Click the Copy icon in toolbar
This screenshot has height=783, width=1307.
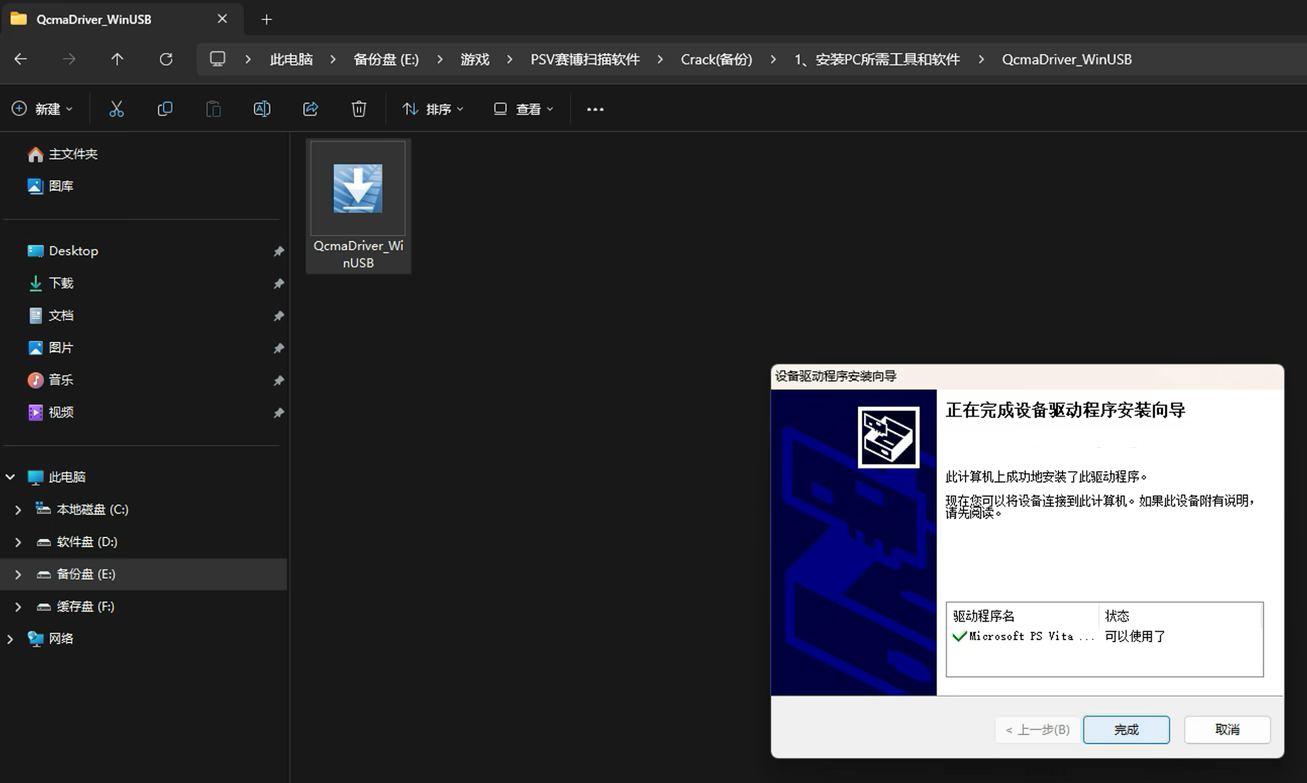(x=165, y=109)
